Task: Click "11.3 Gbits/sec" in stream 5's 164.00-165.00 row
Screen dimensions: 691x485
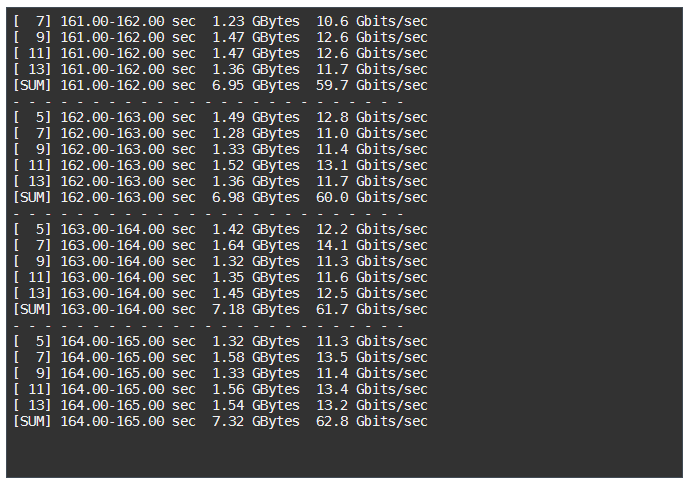Action: pyautogui.click(x=372, y=341)
